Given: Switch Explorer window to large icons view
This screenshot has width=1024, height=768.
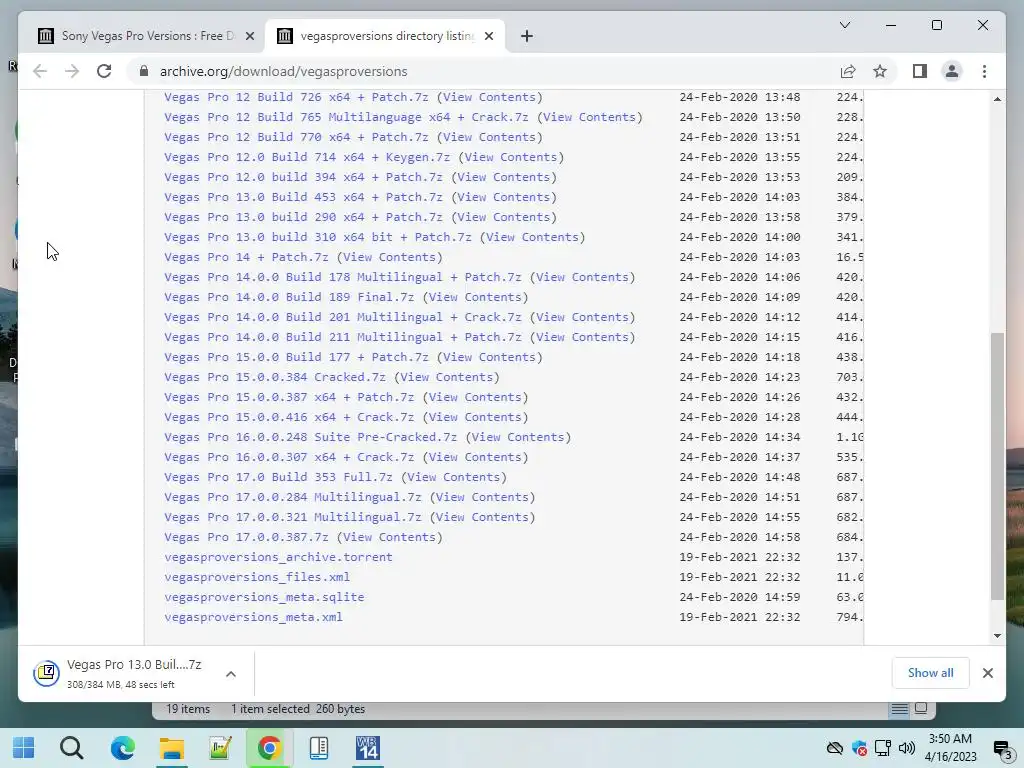Looking at the screenshot, I should point(921,708).
